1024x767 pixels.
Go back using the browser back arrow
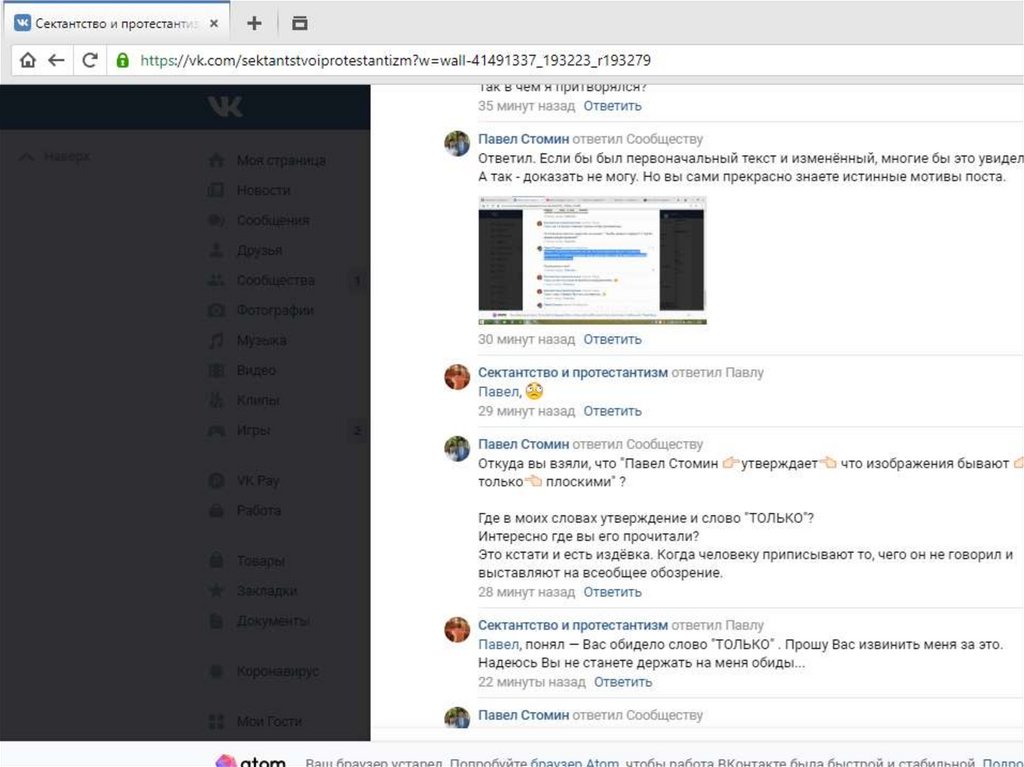(56, 60)
